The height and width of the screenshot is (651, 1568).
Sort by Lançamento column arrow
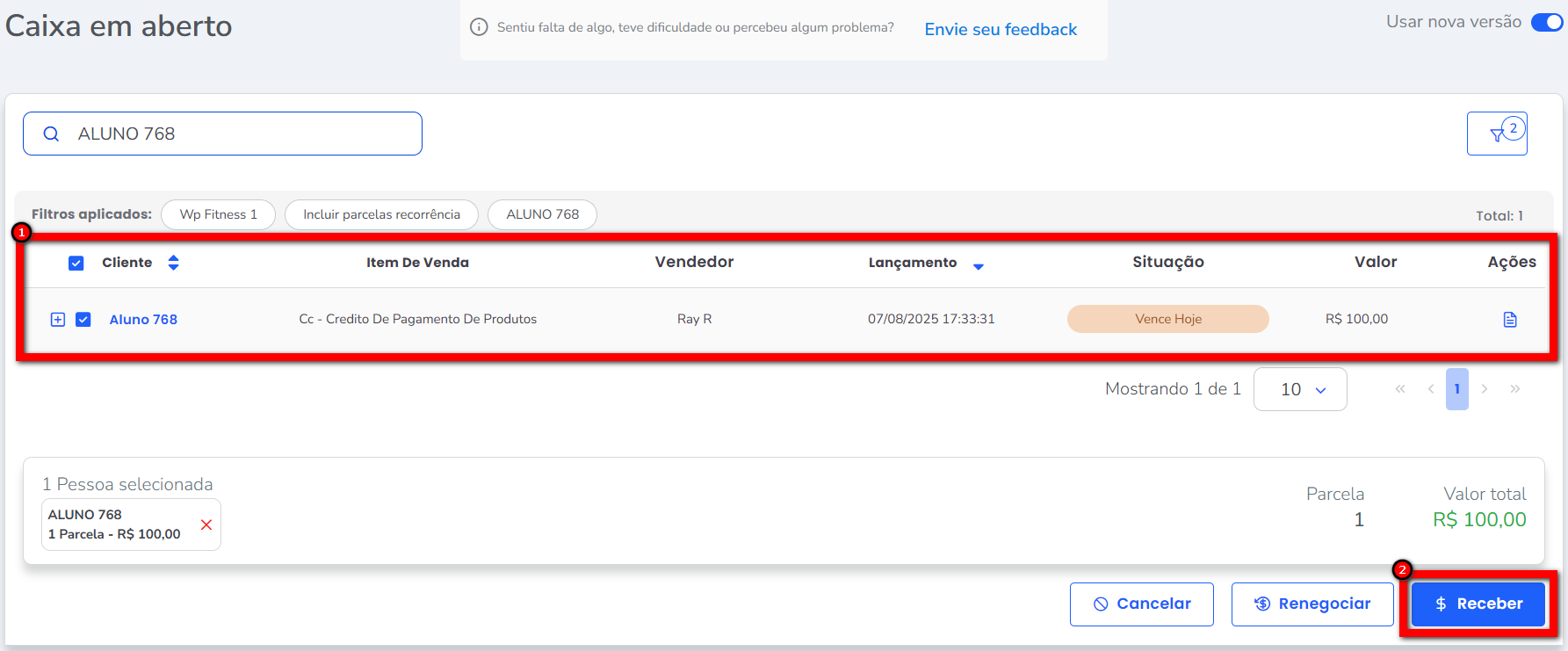point(979,266)
